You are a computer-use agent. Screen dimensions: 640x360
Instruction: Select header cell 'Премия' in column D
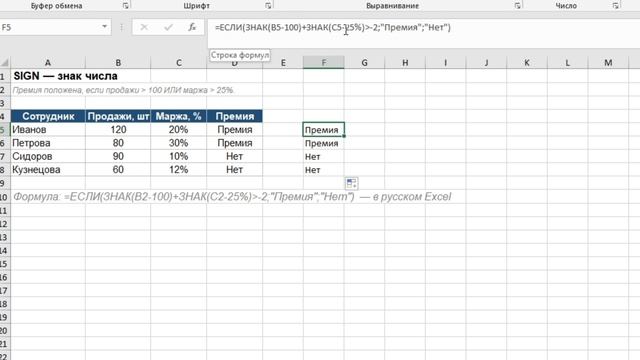[235, 116]
